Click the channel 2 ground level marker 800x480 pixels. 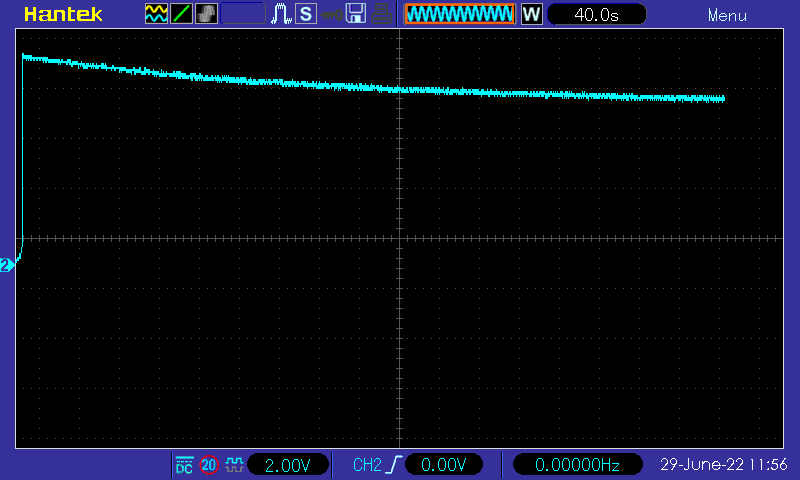(7, 265)
